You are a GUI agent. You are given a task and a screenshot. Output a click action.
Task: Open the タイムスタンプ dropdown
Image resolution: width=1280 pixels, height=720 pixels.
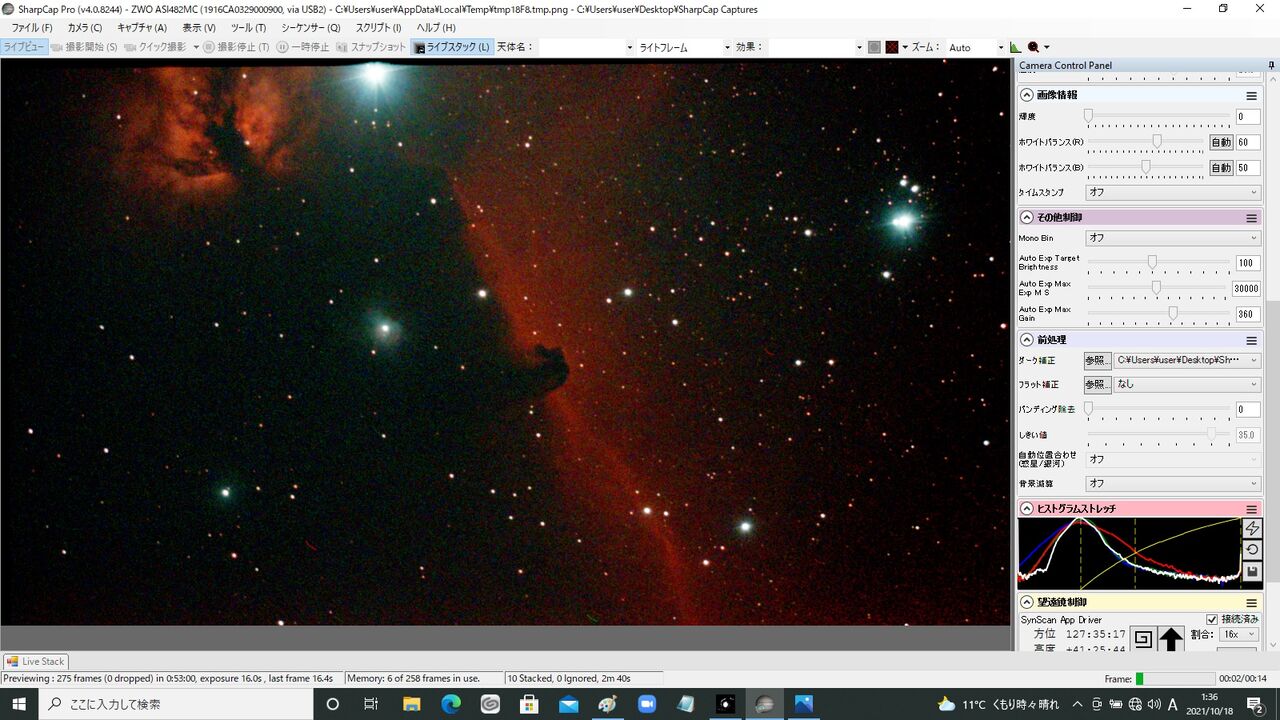point(1173,192)
